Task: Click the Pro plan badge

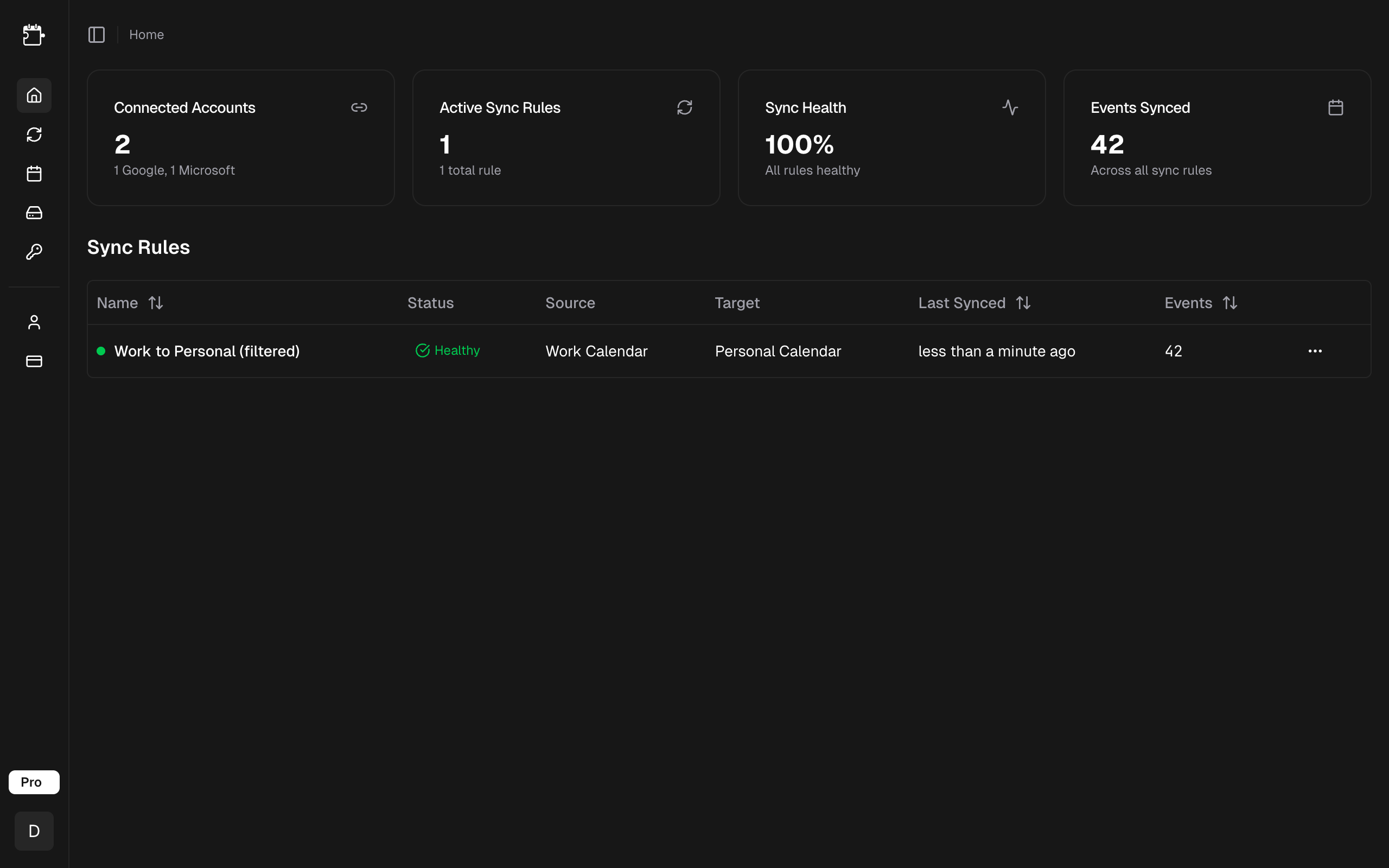Action: pos(34,782)
